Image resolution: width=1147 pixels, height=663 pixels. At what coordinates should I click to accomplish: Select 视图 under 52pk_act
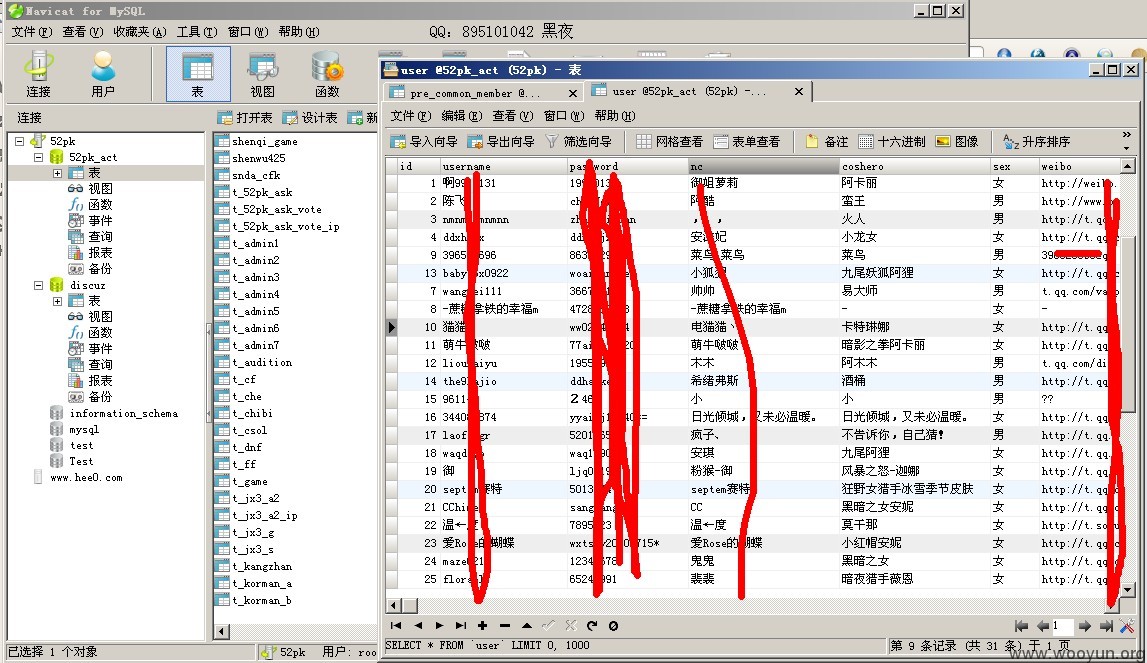point(100,189)
